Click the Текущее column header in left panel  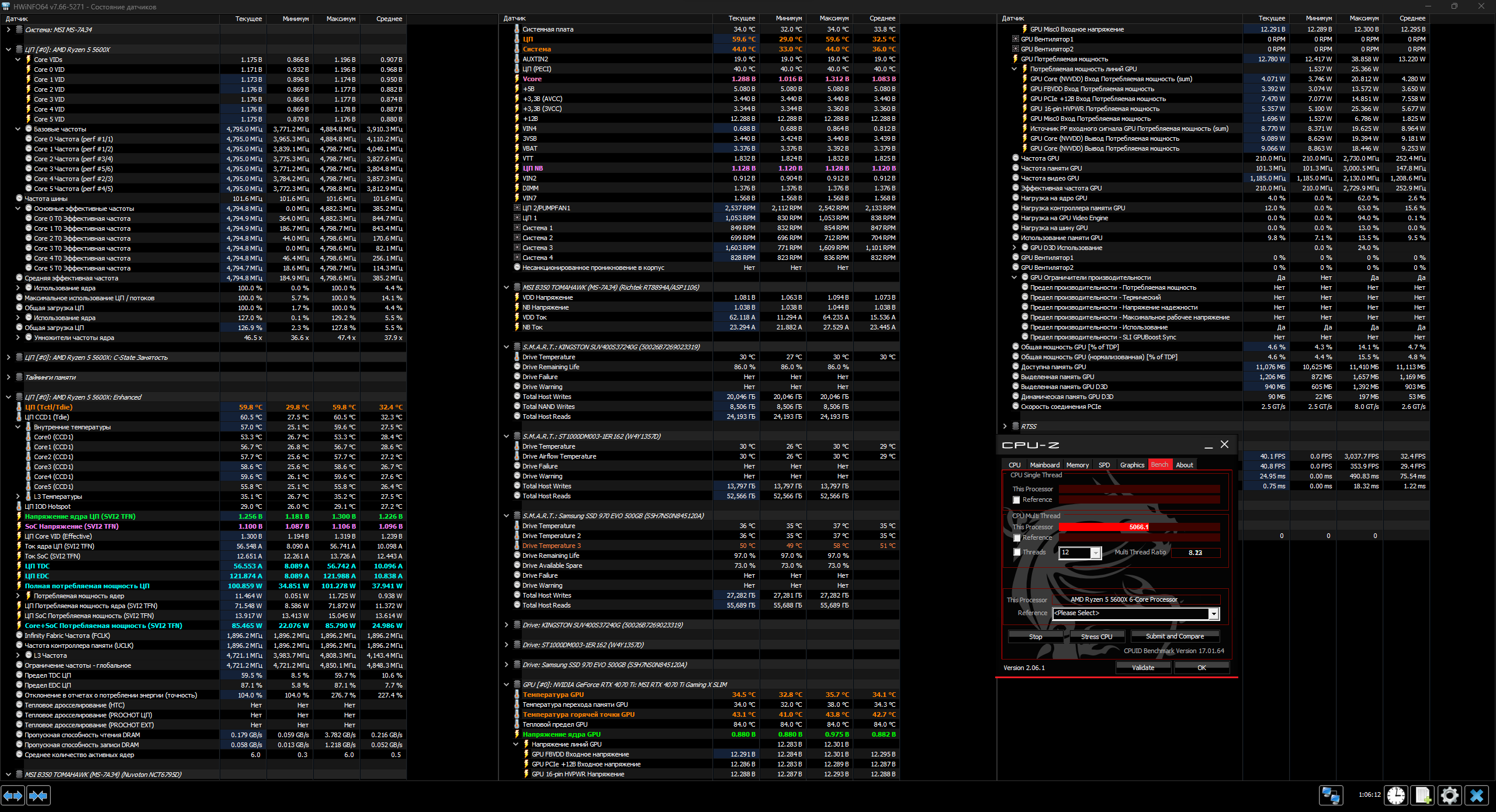[248, 19]
